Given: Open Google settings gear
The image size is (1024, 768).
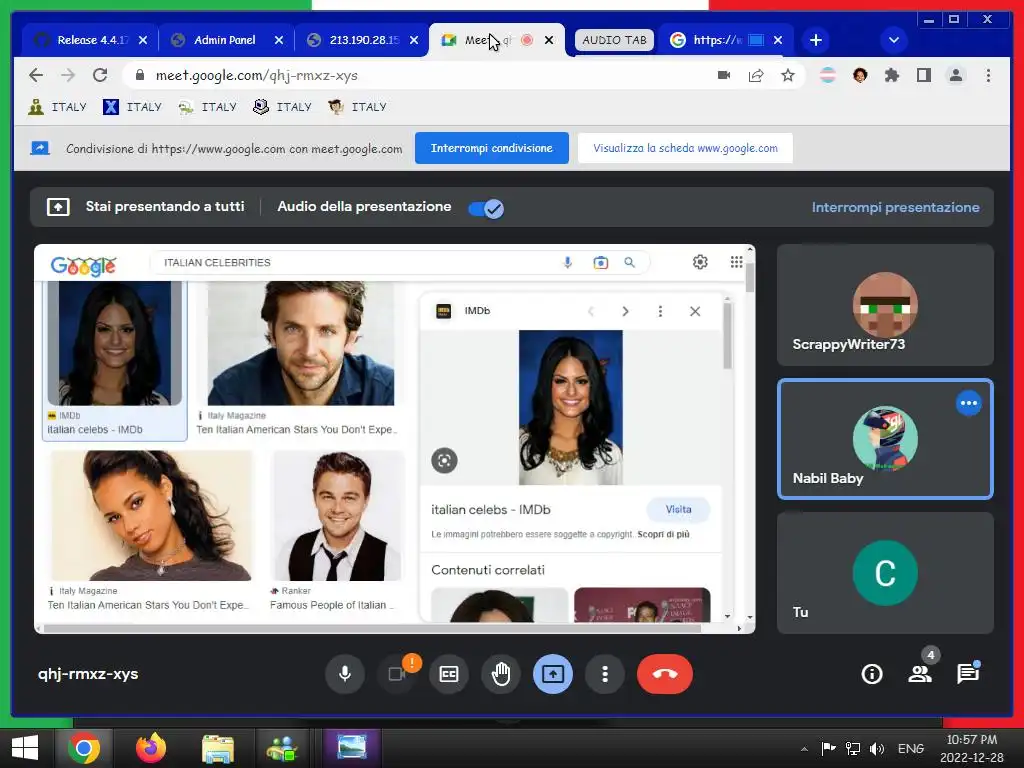Looking at the screenshot, I should coord(700,262).
